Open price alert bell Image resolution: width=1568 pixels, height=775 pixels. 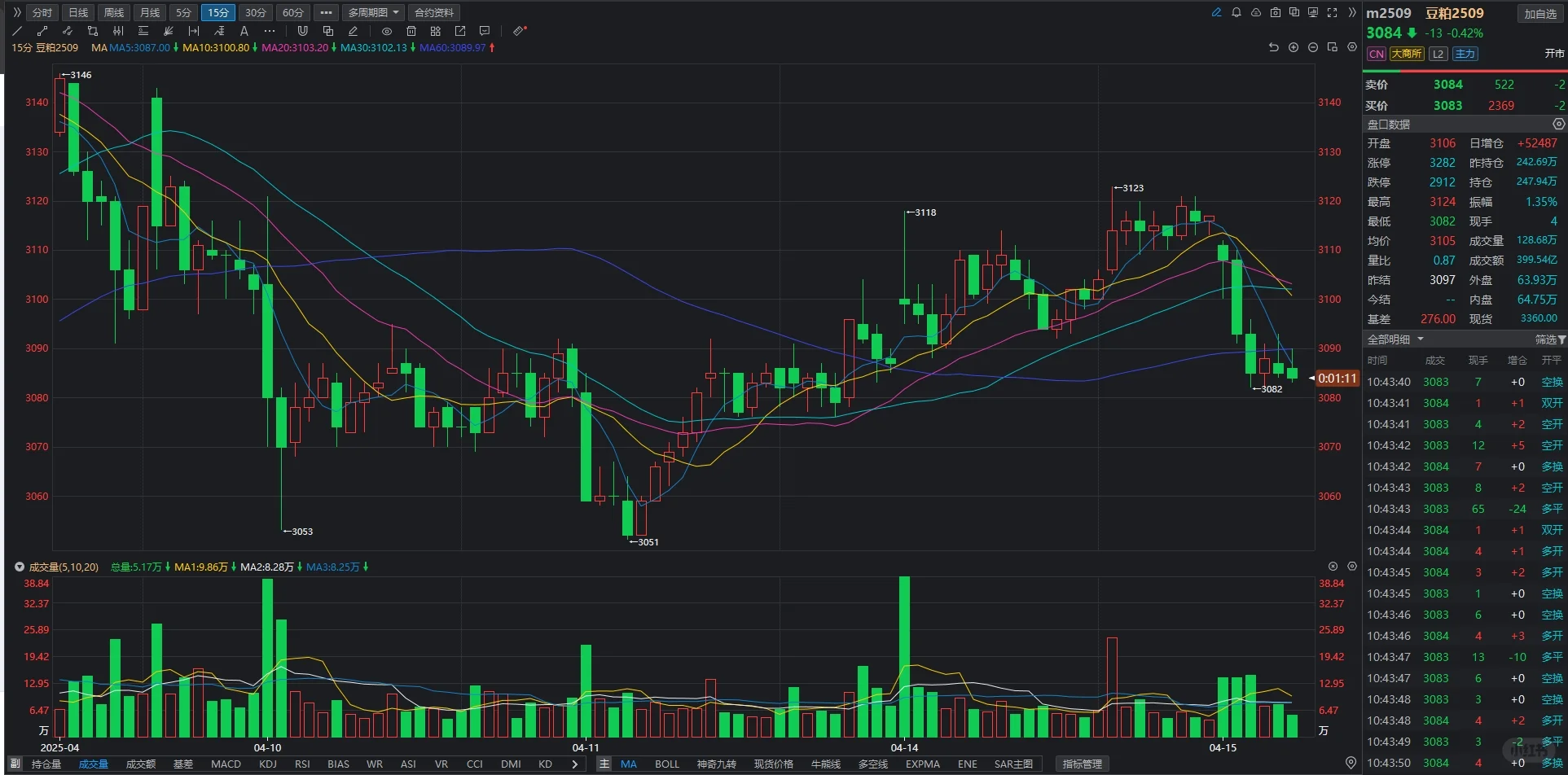[1236, 12]
